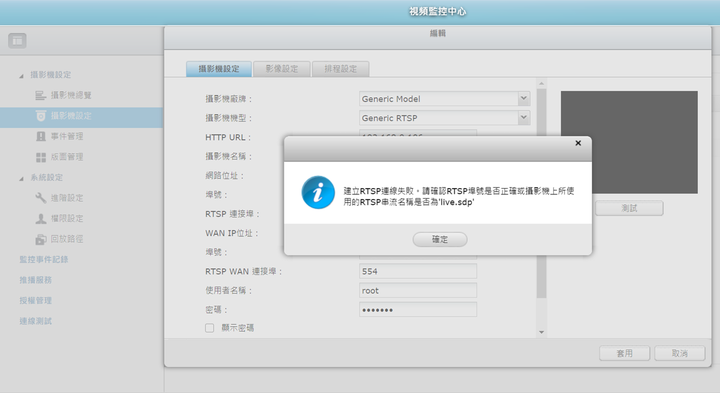
Task: Apply settings with 套用 button
Action: point(624,353)
